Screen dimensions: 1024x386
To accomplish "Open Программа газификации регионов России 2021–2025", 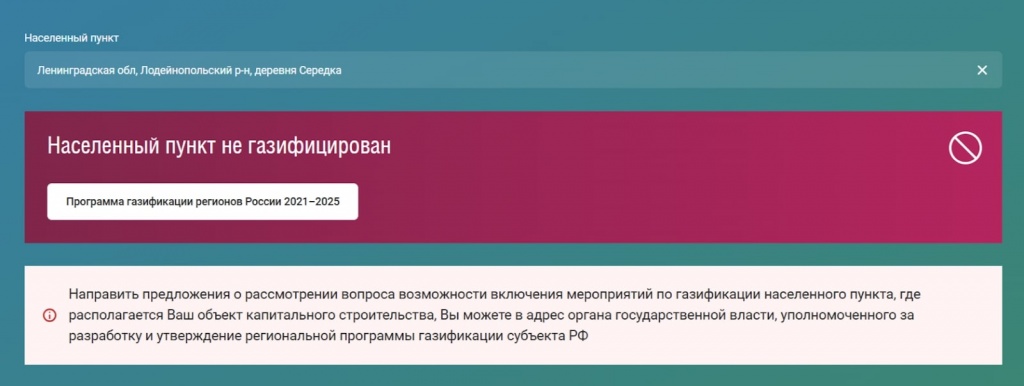I will [202, 201].
